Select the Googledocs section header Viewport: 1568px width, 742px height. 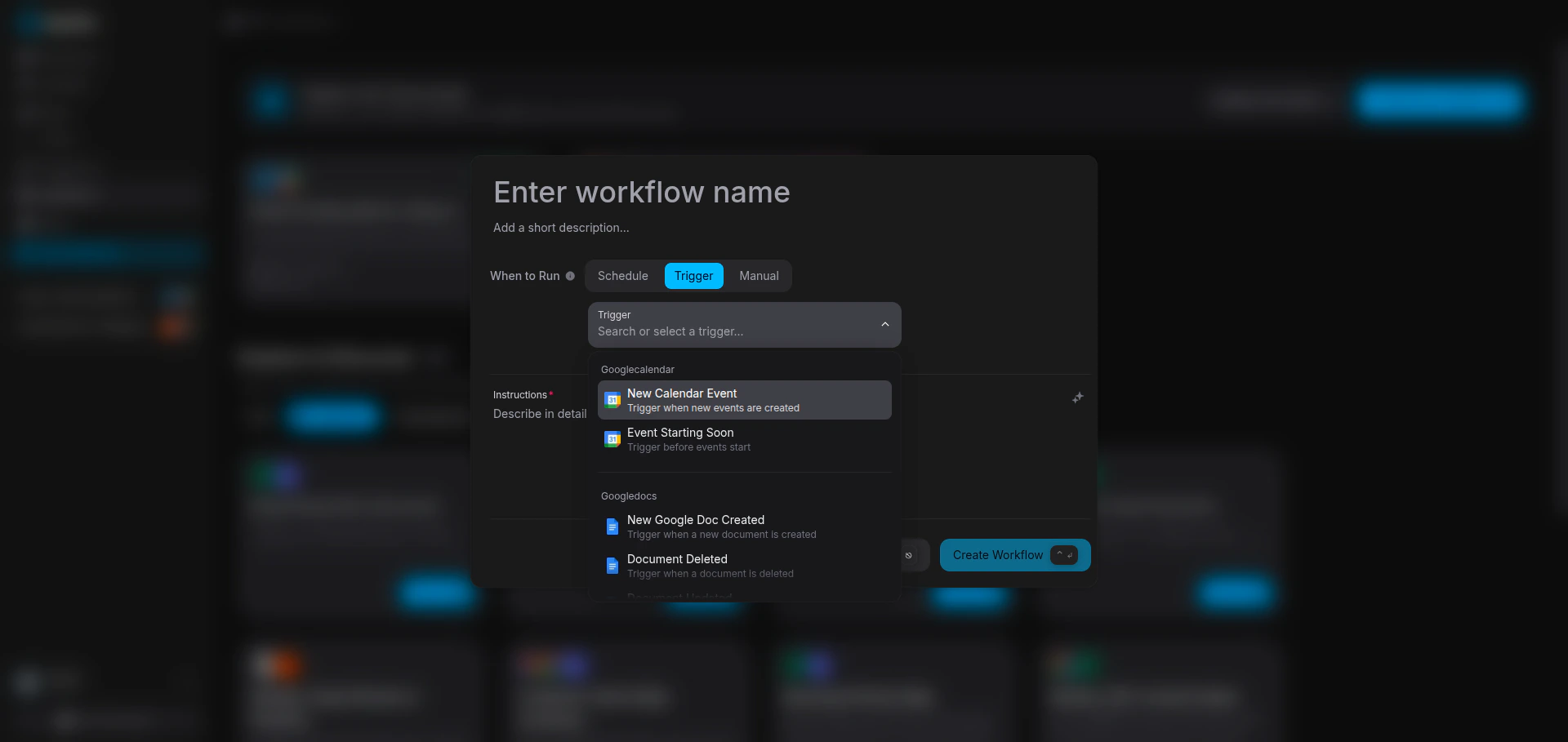628,495
